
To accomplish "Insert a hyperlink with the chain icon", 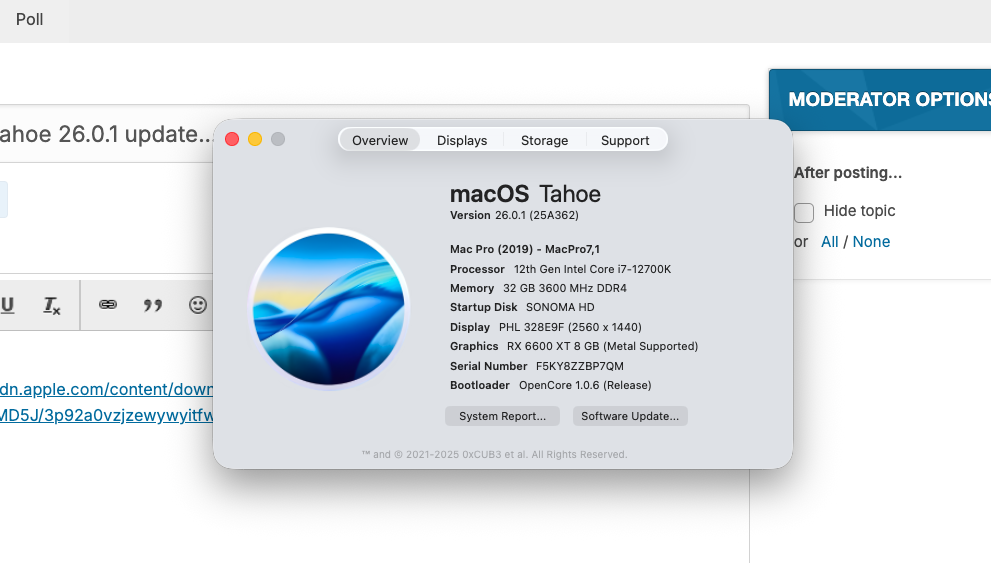I will click(107, 305).
